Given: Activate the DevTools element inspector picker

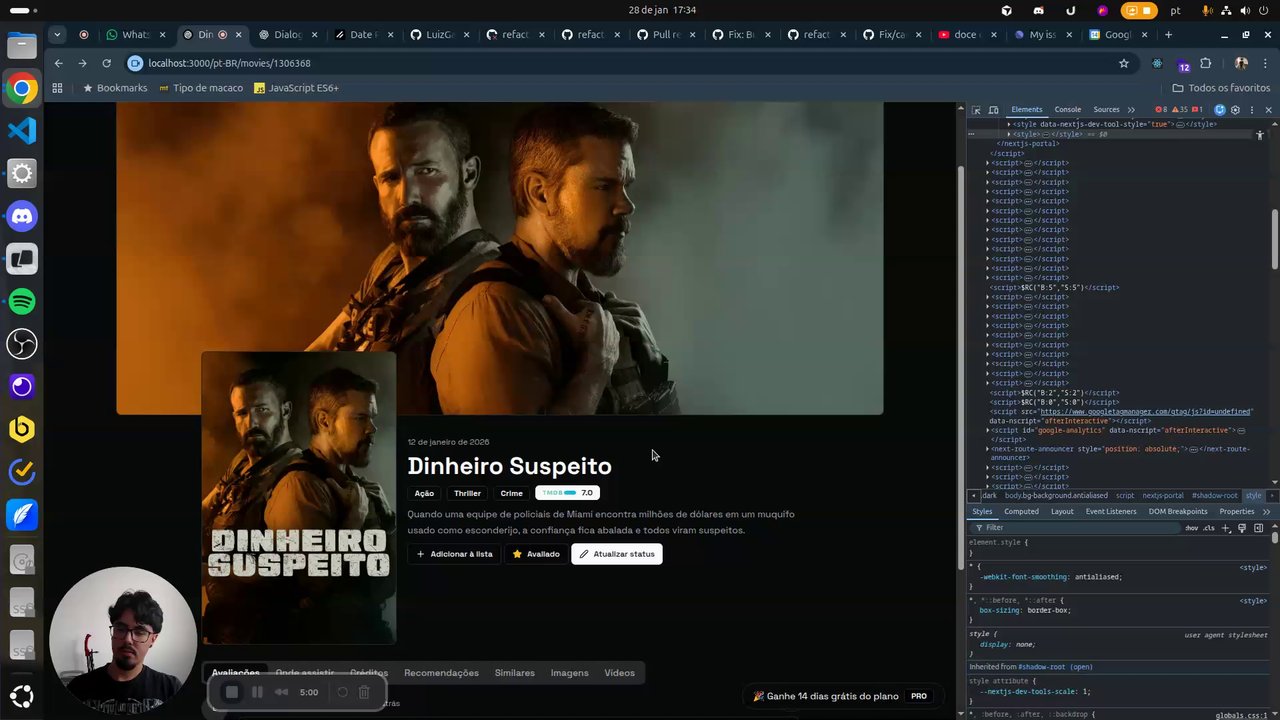Looking at the screenshot, I should [x=977, y=110].
